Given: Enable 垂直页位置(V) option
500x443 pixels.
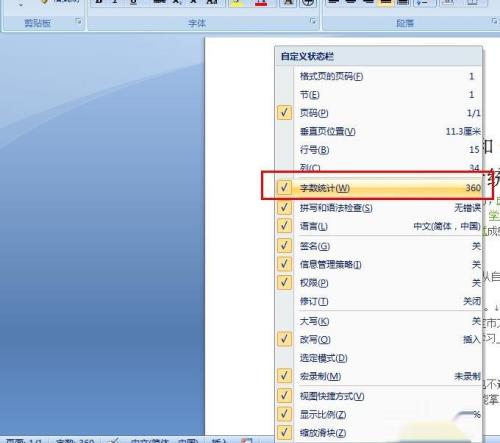Looking at the screenshot, I should (x=379, y=131).
